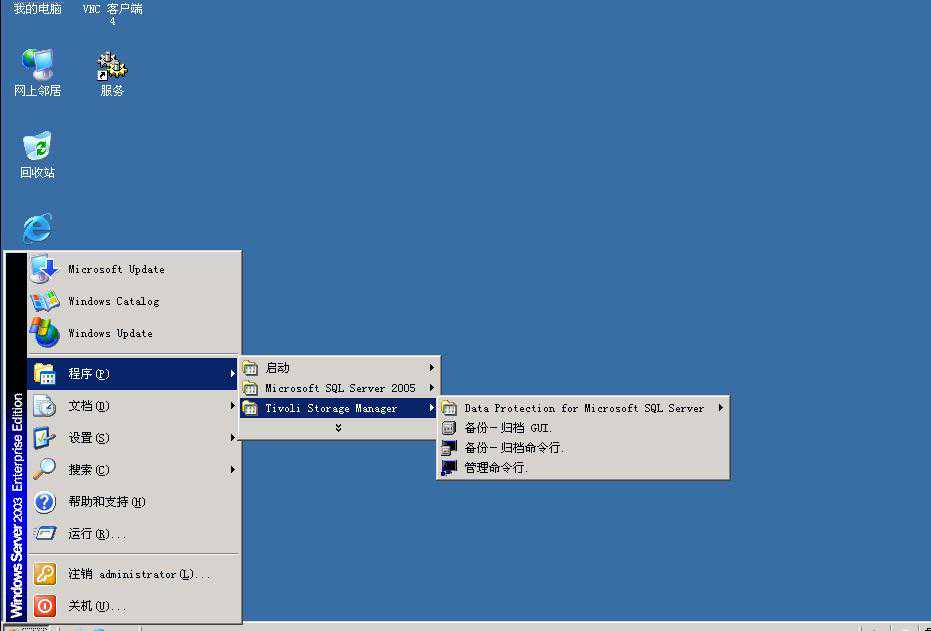Expand the hidden programs chevron

338,428
